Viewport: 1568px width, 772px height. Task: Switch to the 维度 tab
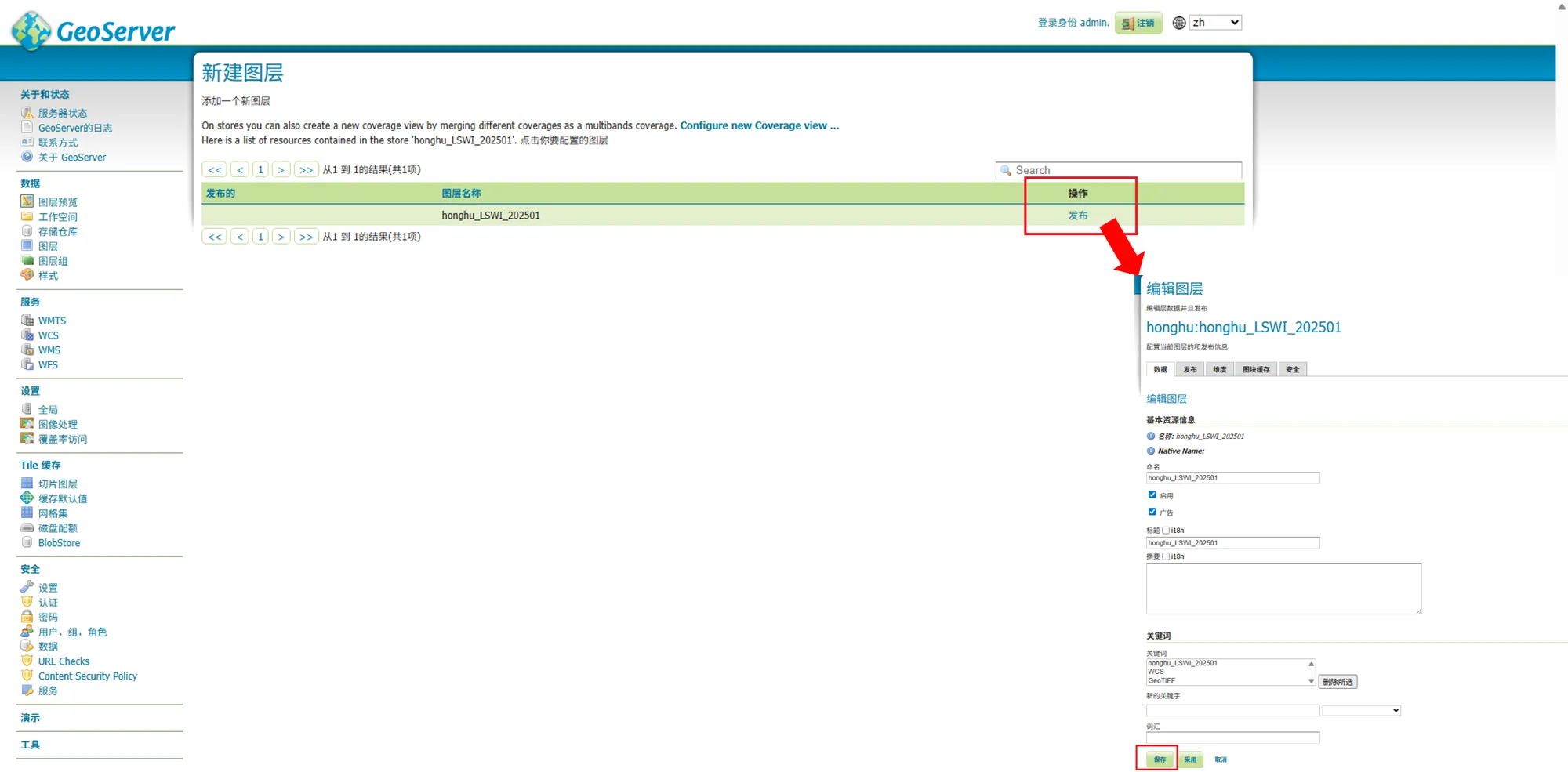1219,369
